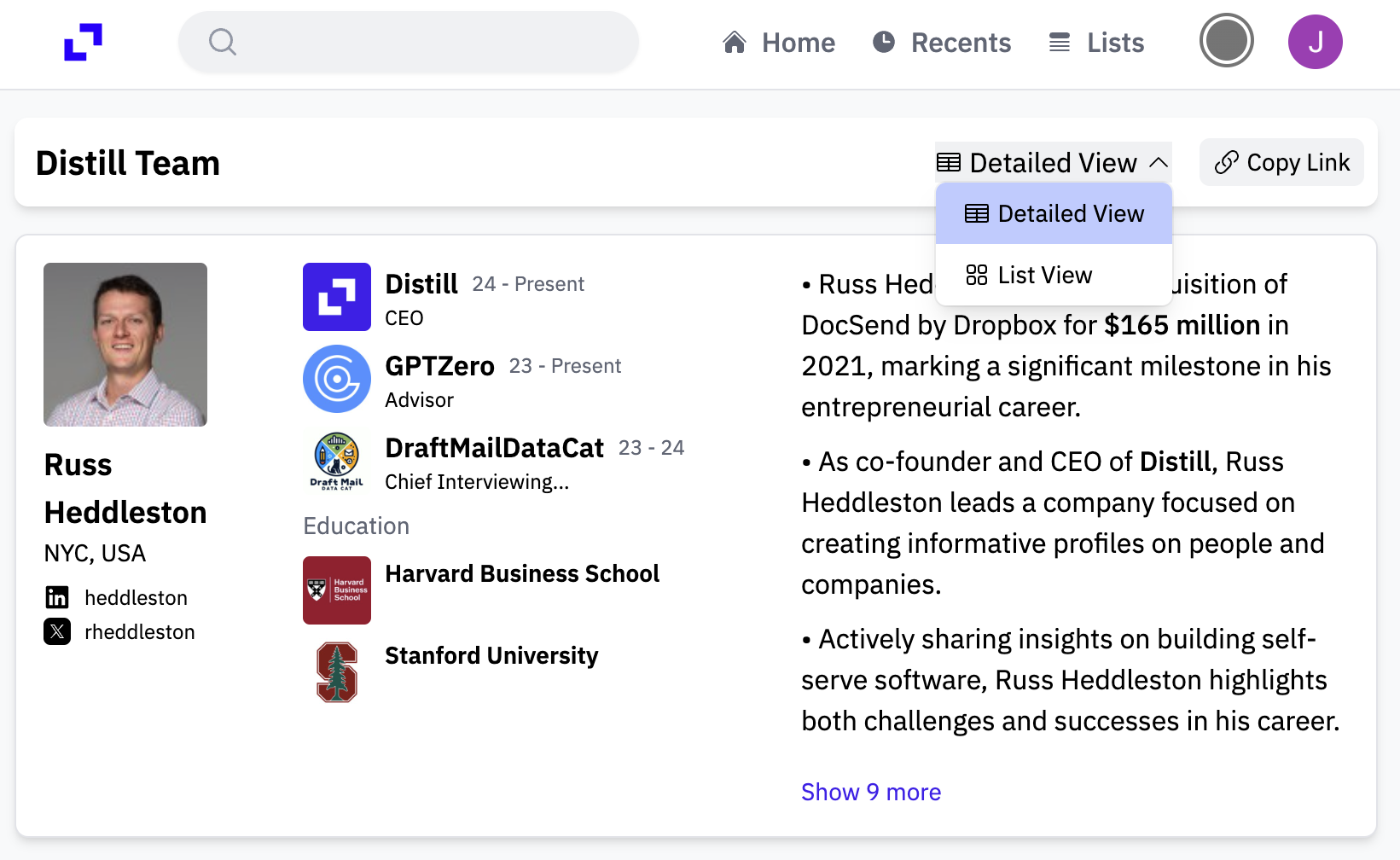Image resolution: width=1400 pixels, height=860 pixels.
Task: Go to Home in the navigation
Action: point(779,43)
